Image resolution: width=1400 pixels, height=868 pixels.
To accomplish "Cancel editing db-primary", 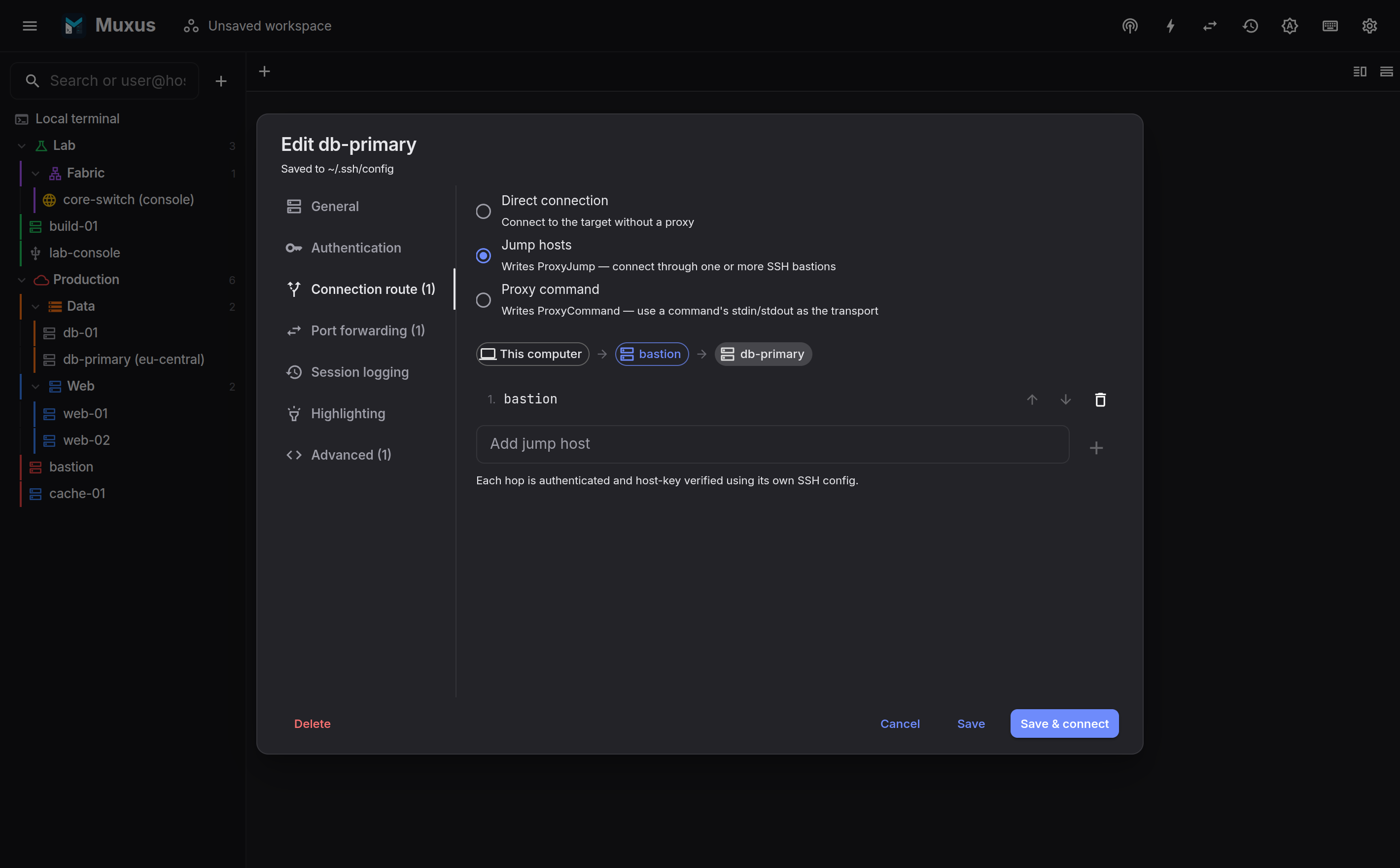I will pos(900,724).
